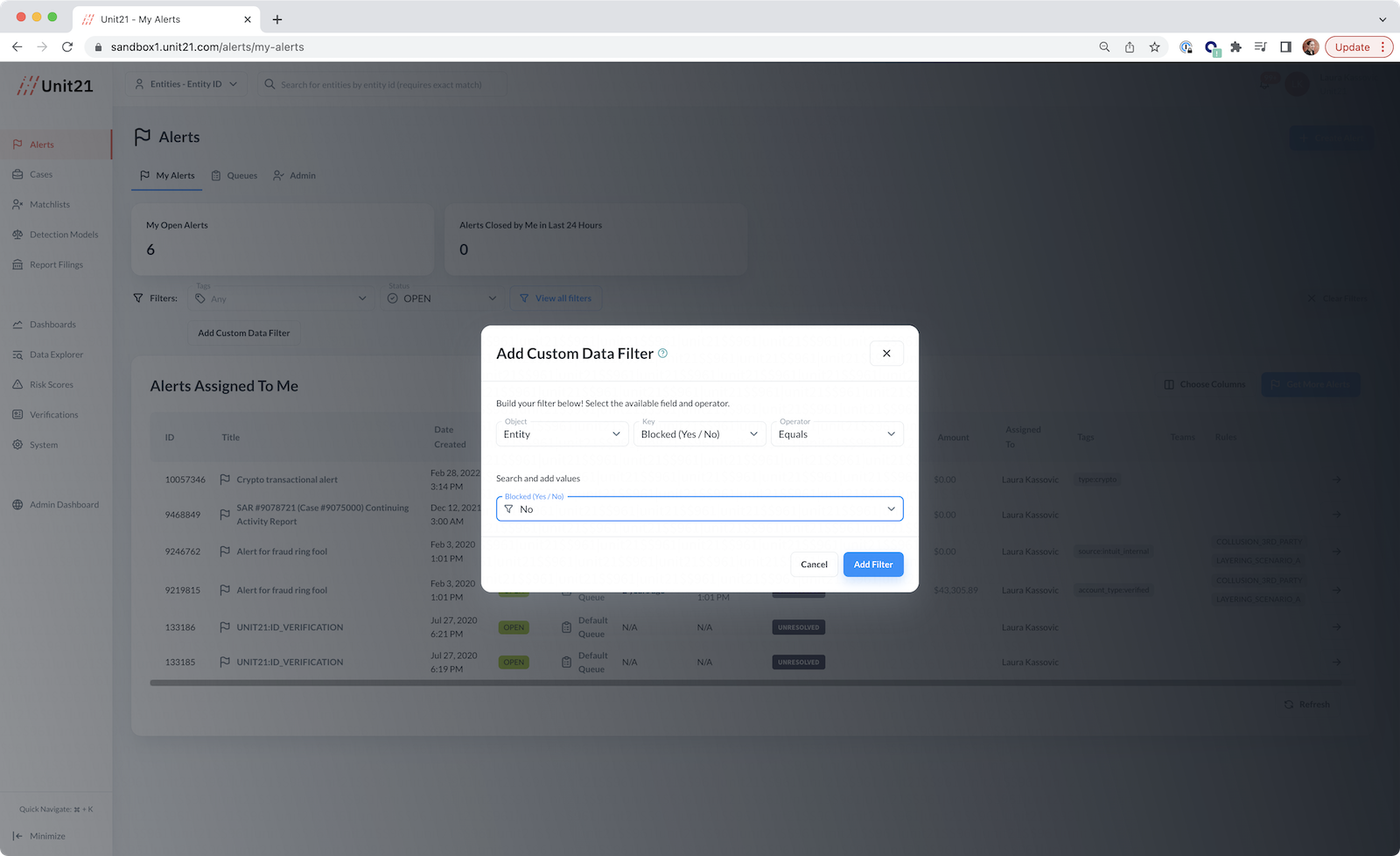Click the My Open Alerts card

click(283, 239)
